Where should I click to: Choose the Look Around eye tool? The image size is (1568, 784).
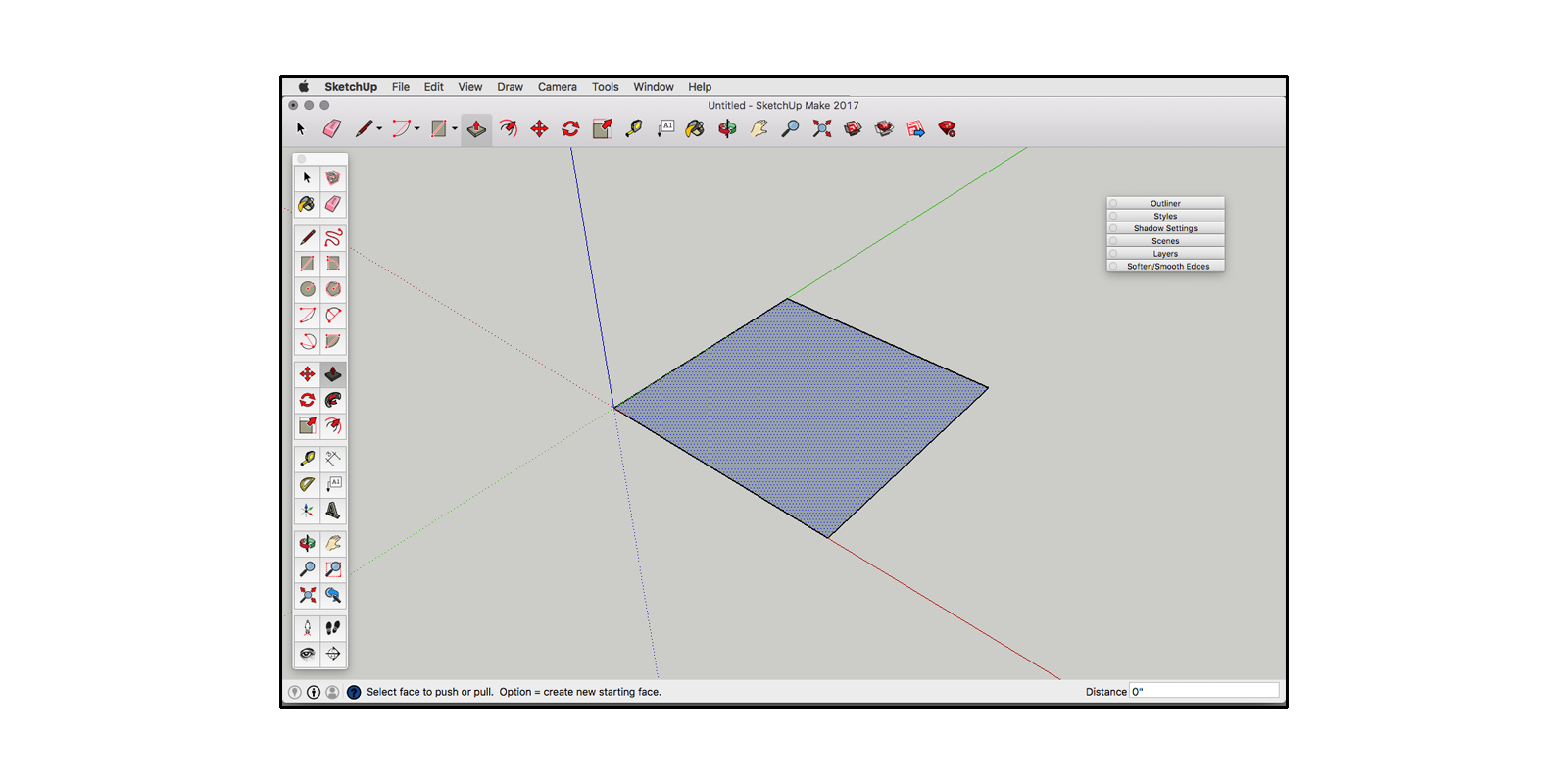308,654
